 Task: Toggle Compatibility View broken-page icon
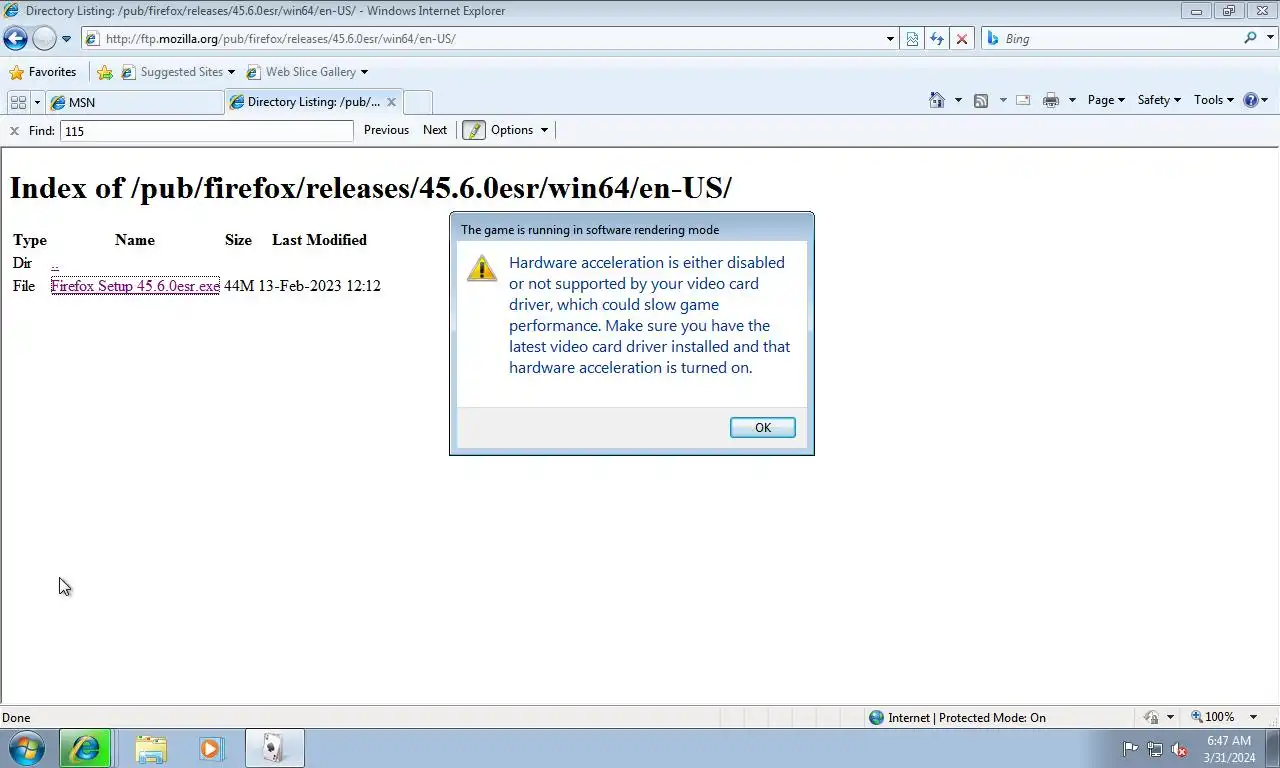pyautogui.click(x=912, y=39)
